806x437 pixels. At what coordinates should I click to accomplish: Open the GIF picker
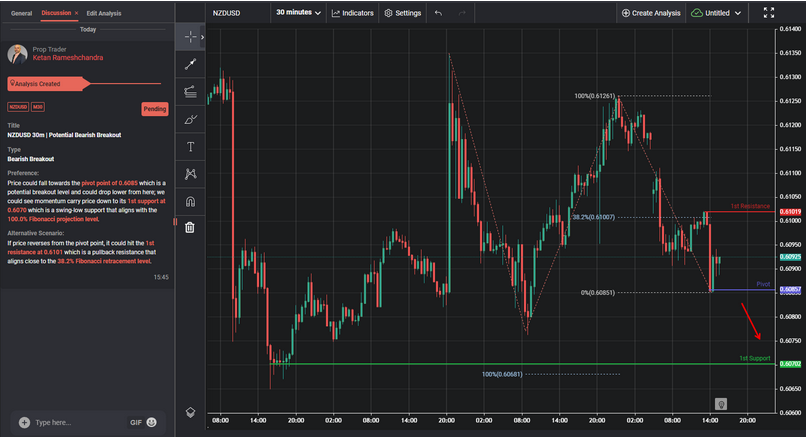[136, 422]
